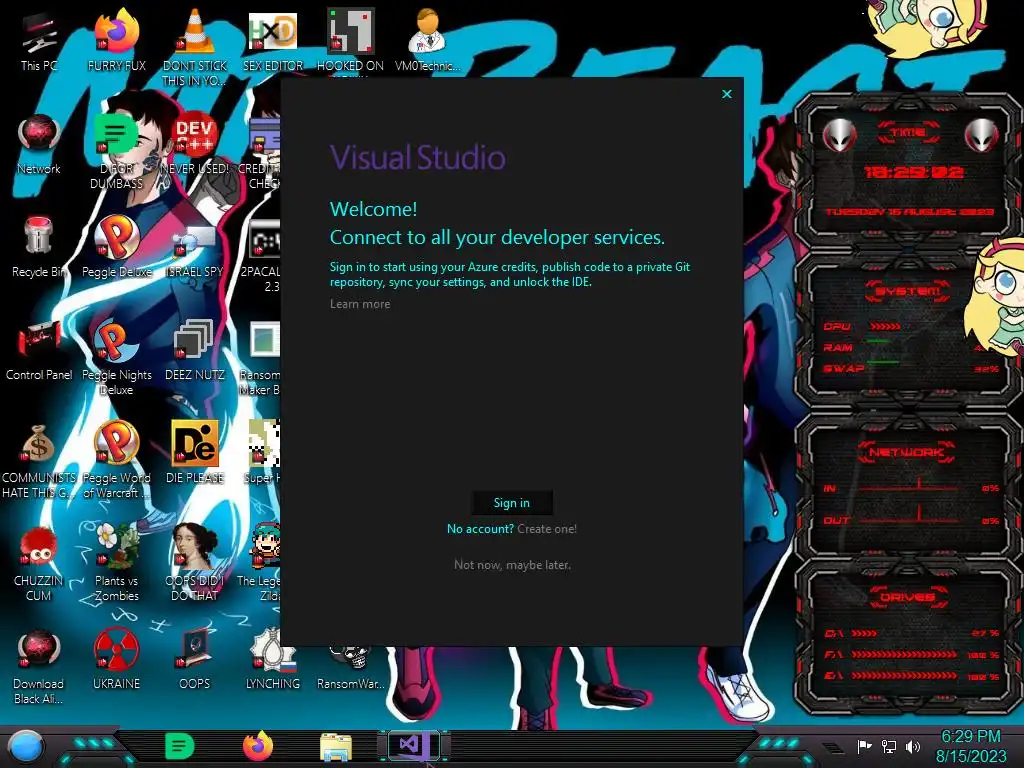Open the DIE PLEASE desktop icon
This screenshot has width=1024, height=768.
coord(195,451)
